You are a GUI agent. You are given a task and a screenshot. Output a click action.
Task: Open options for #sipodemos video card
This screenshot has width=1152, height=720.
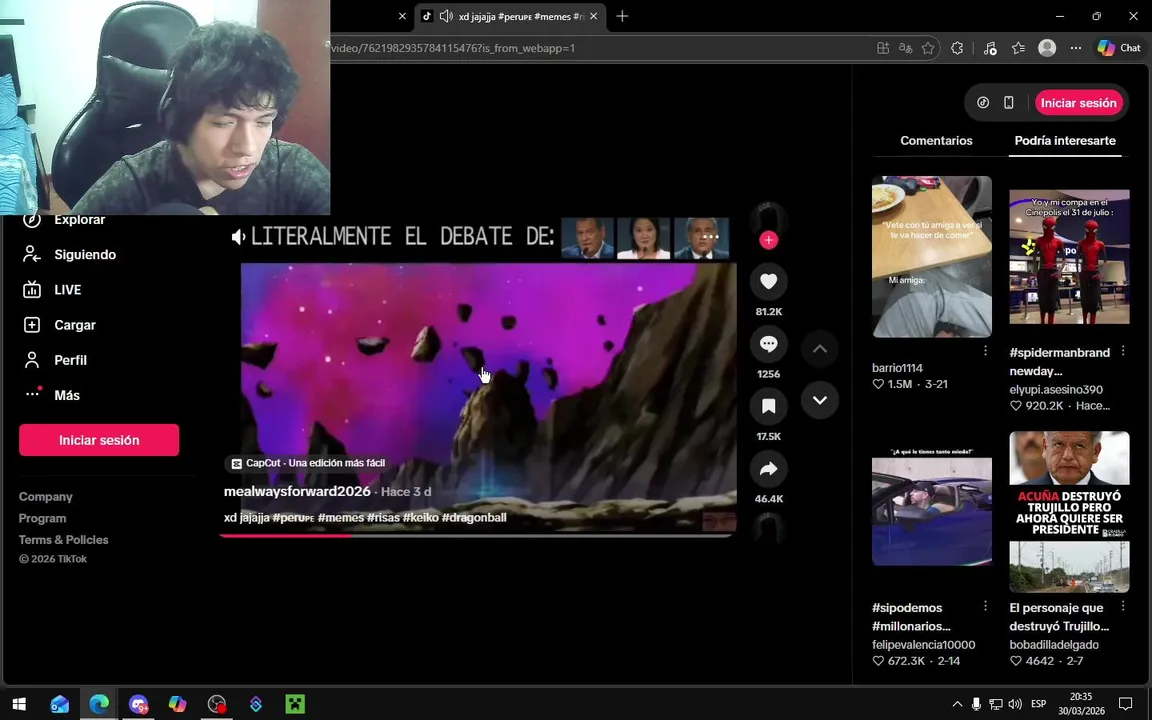click(985, 606)
